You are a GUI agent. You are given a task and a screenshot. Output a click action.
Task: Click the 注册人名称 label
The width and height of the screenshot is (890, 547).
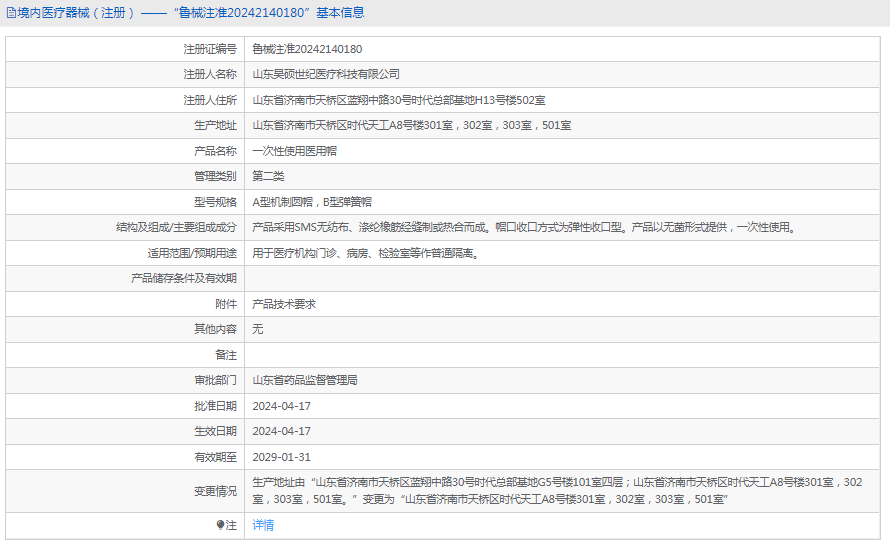[x=209, y=74]
